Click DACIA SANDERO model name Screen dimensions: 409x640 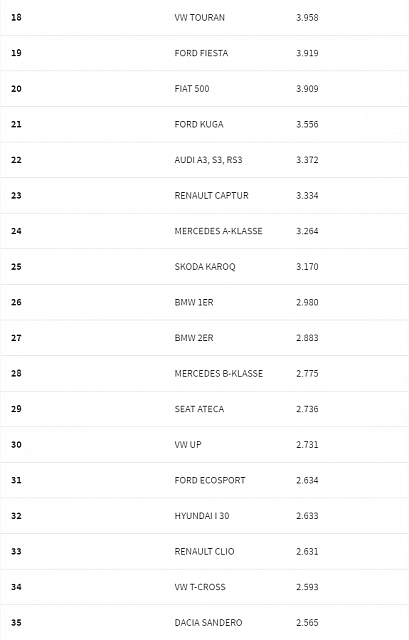pos(208,622)
